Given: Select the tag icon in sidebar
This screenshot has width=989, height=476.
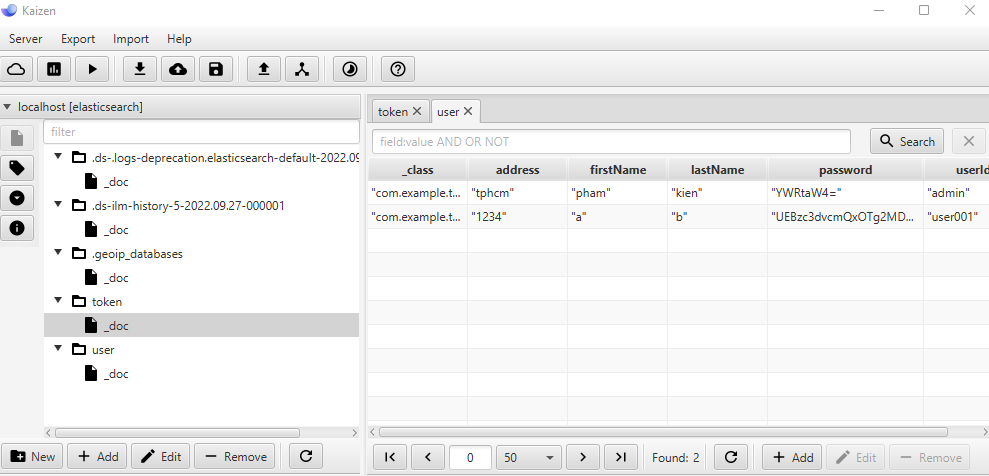Looking at the screenshot, I should click(17, 168).
